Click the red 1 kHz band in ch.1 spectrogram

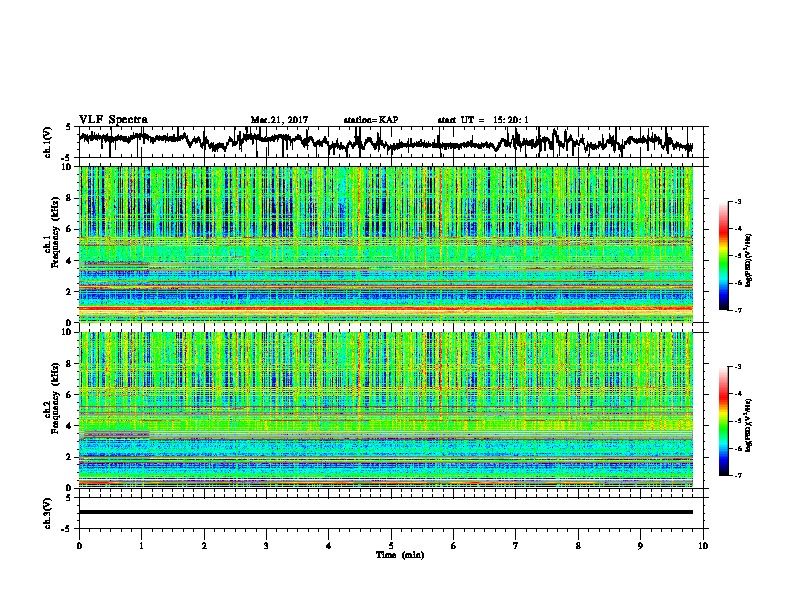point(386,308)
